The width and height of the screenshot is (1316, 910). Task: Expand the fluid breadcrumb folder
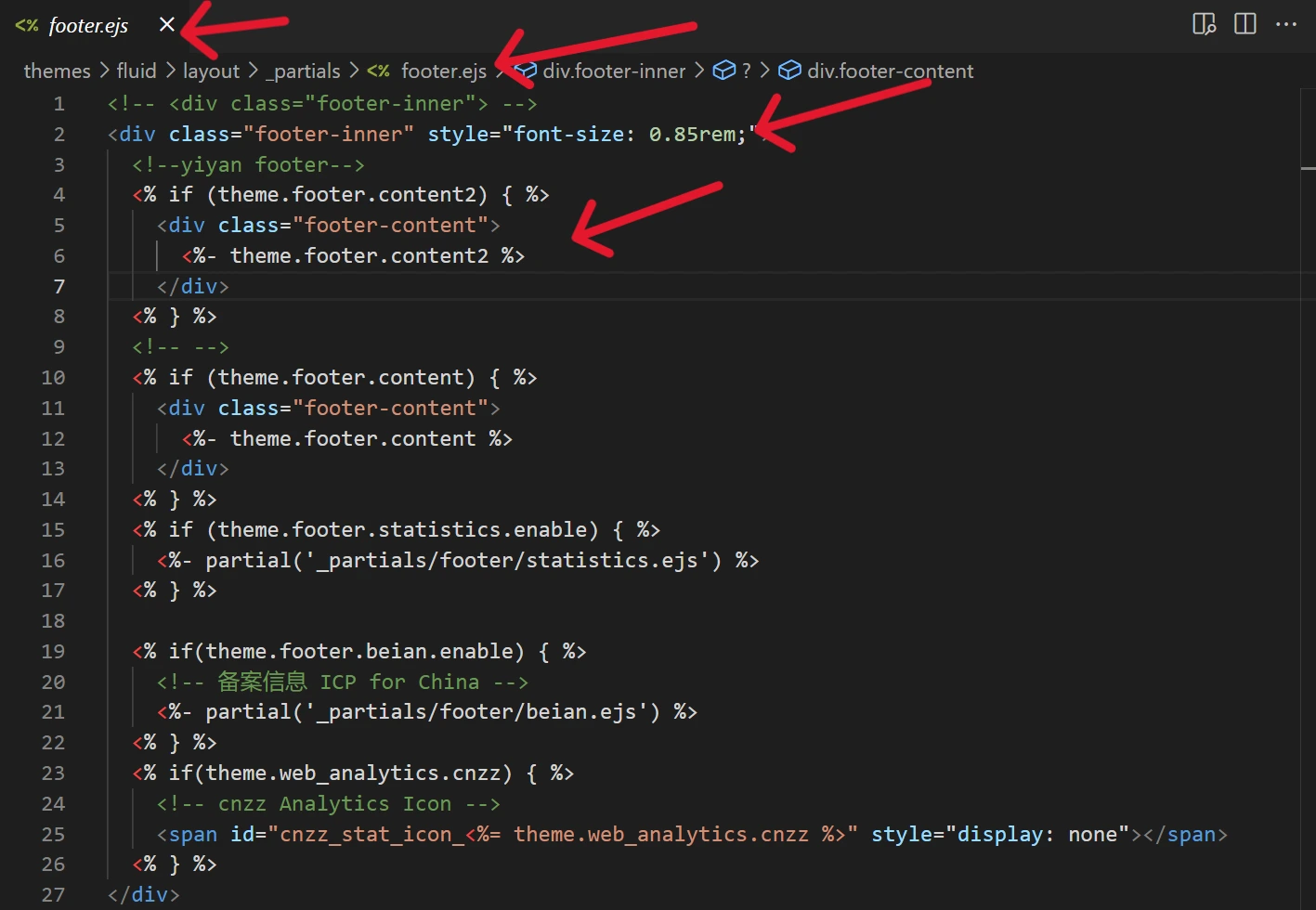pos(137,71)
